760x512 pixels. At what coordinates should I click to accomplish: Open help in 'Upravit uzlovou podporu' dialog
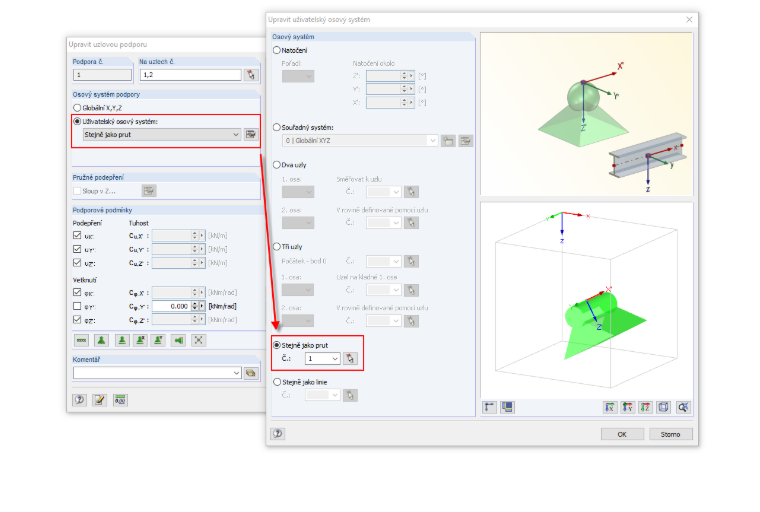tap(79, 400)
